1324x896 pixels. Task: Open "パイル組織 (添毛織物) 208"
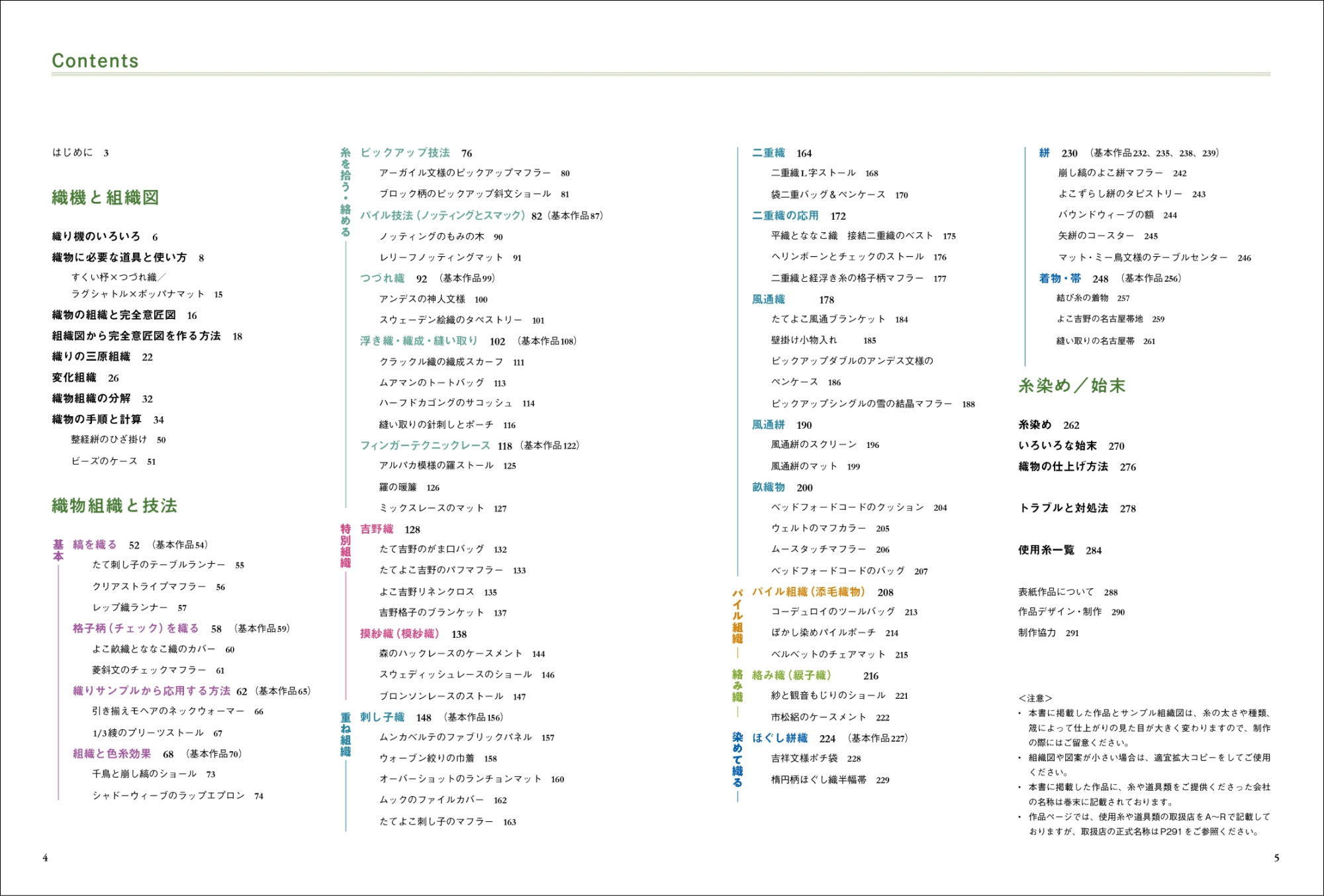(x=822, y=592)
